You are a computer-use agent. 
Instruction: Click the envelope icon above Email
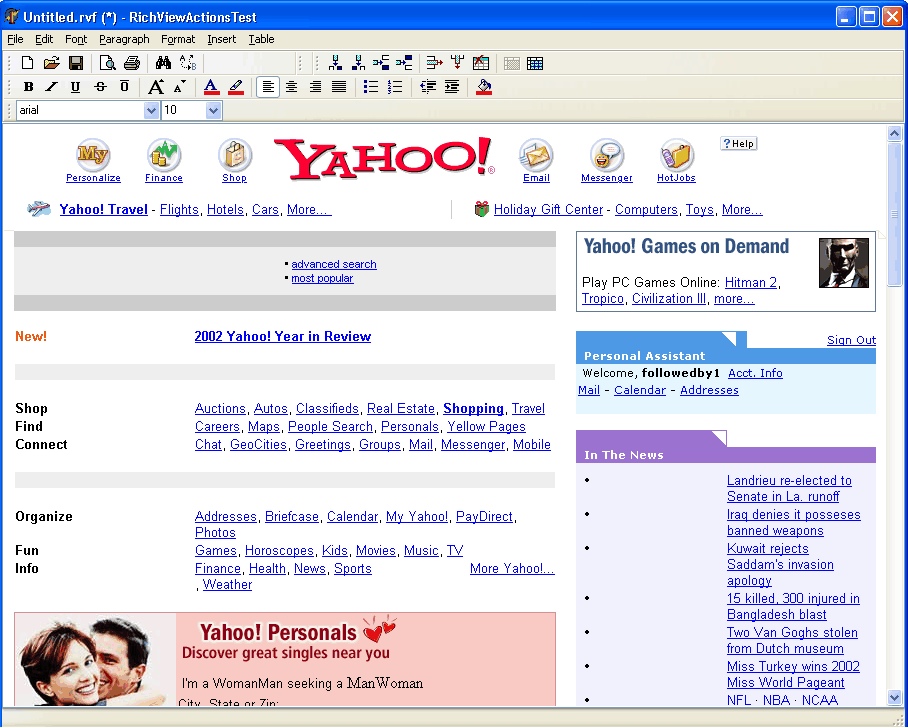coord(536,155)
